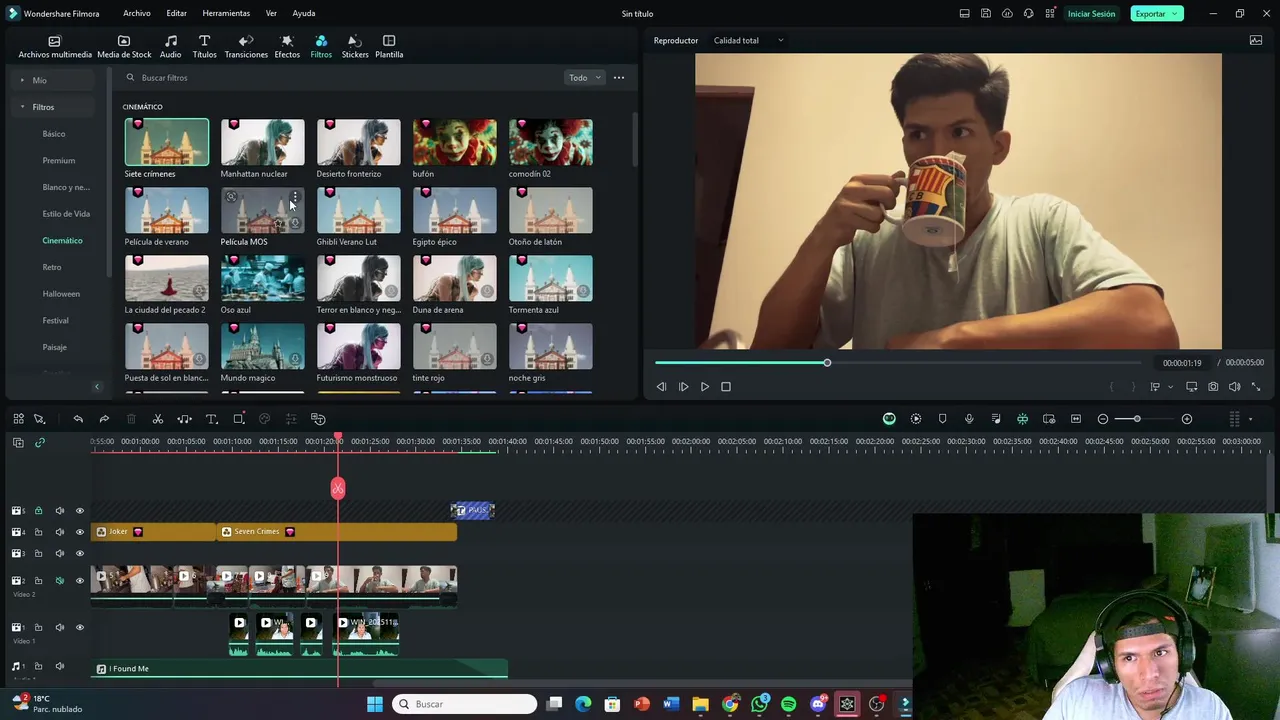Zoom in the timeline with plus
The image size is (1280, 720).
1187,419
